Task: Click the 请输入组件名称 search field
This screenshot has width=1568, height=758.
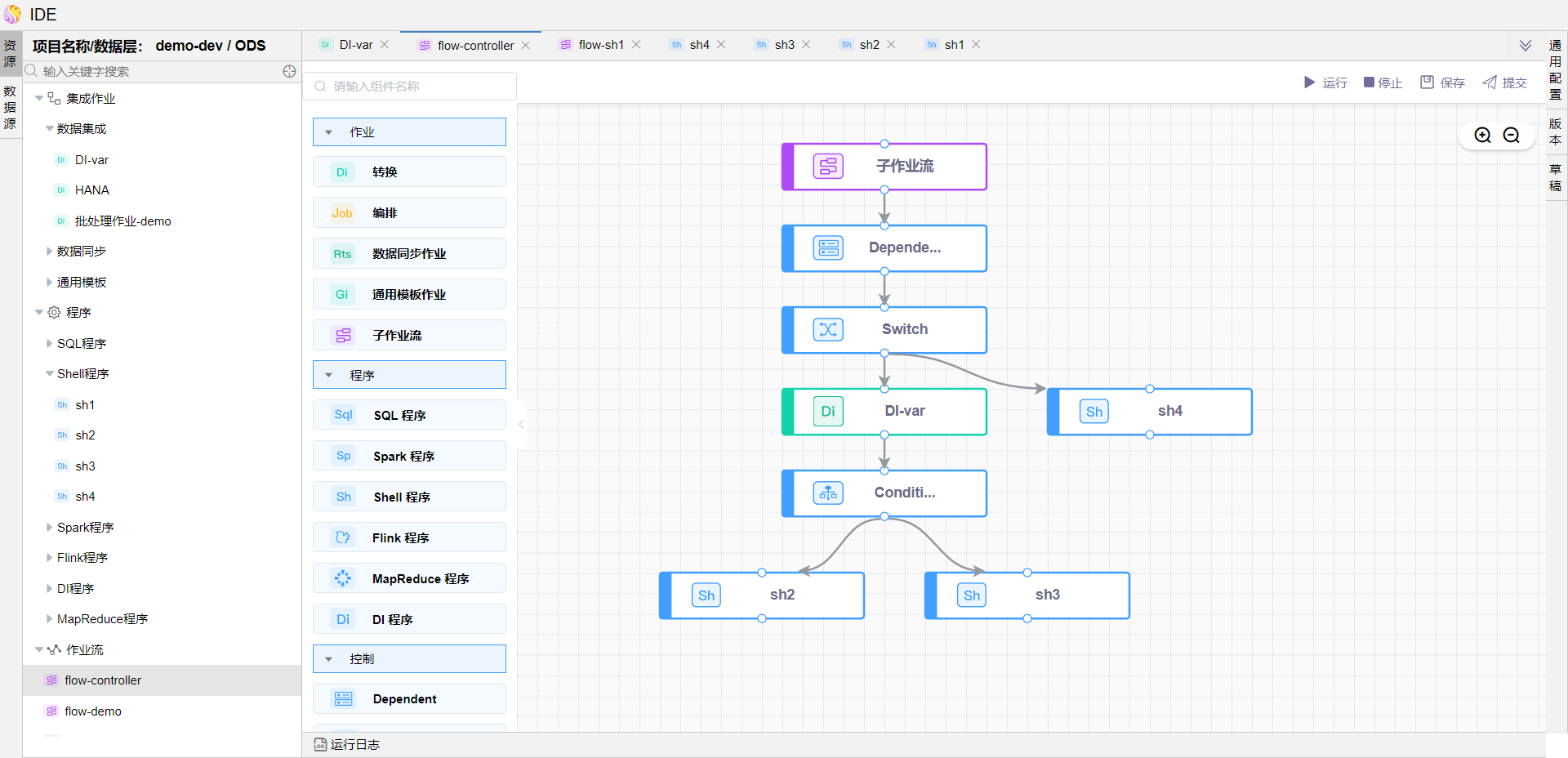Action: click(x=408, y=86)
